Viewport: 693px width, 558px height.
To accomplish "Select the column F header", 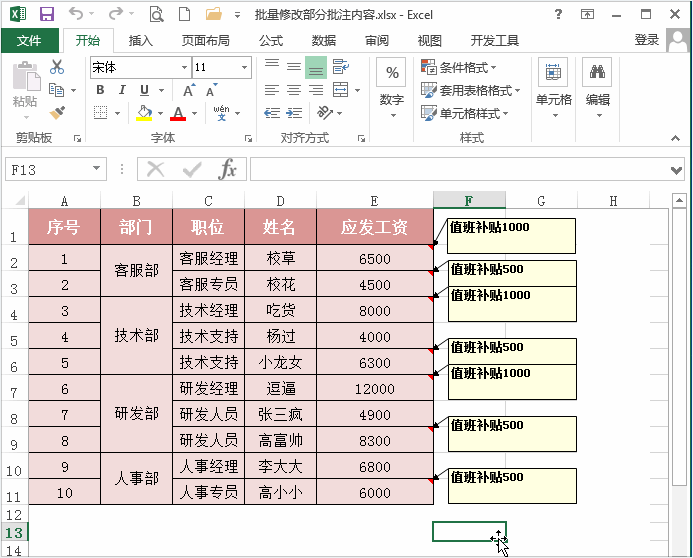I will click(469, 201).
